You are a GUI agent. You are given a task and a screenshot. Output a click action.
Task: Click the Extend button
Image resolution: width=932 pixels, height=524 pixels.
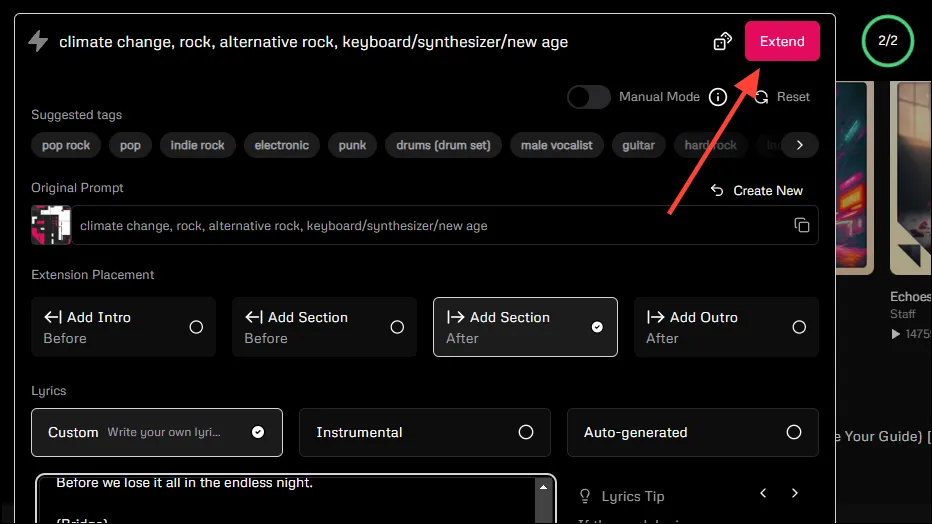click(782, 41)
